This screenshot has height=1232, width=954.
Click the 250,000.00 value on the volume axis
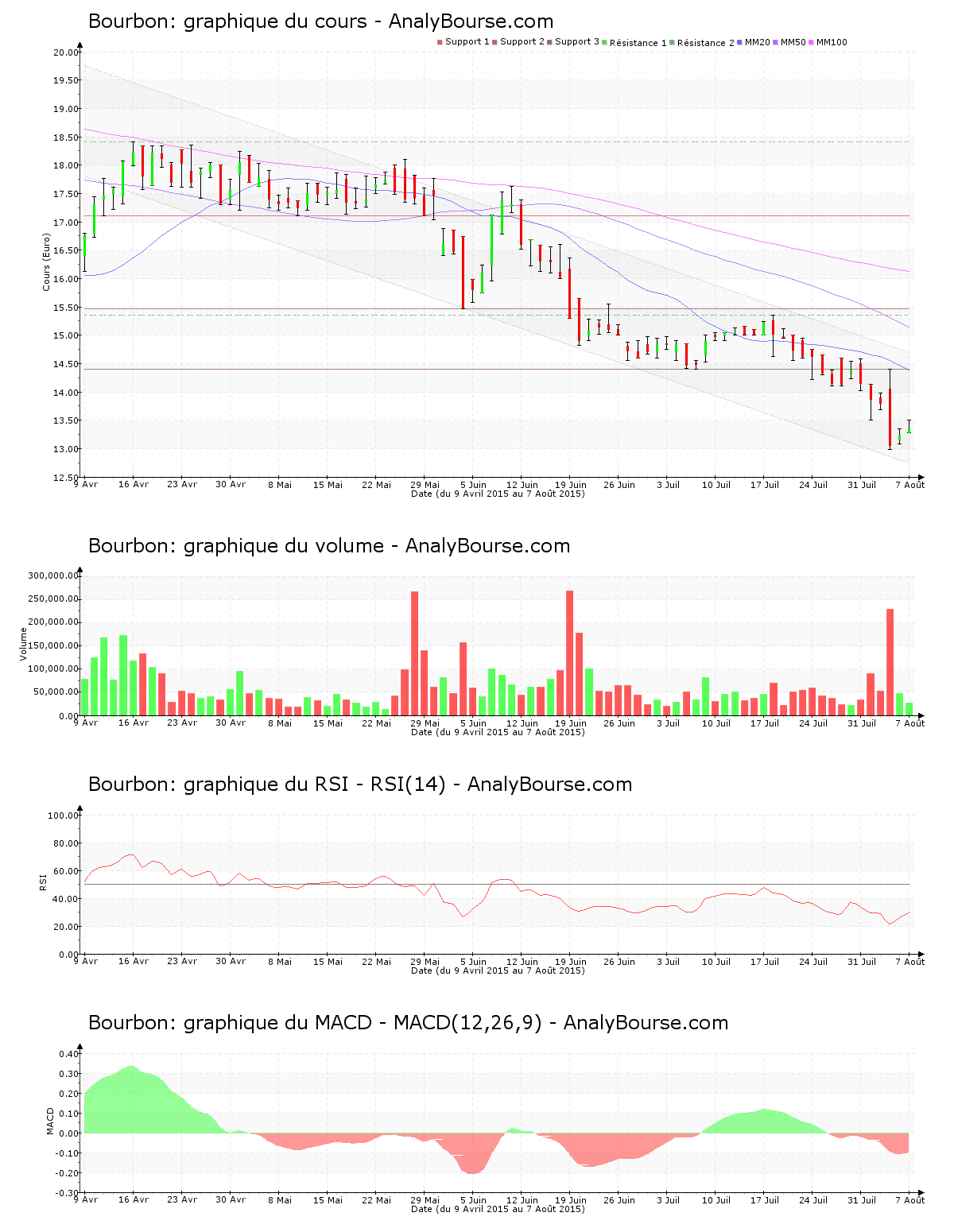[x=53, y=599]
